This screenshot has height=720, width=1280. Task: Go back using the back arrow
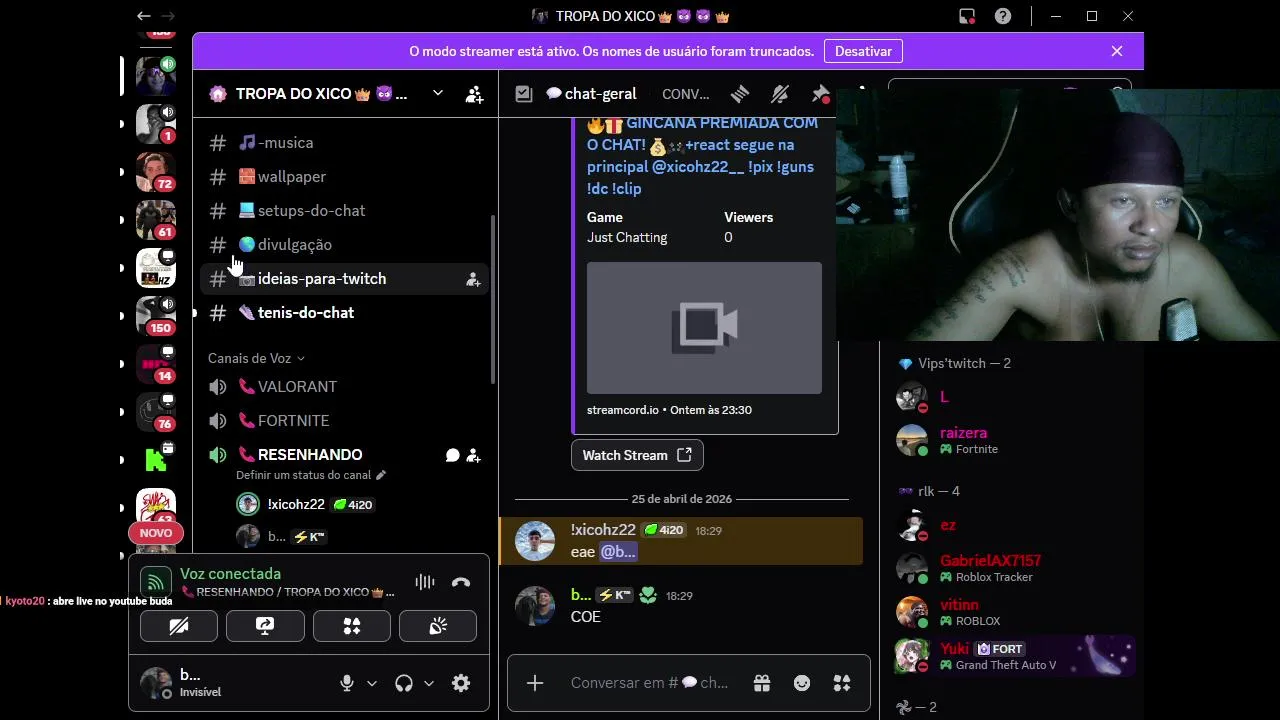click(144, 16)
